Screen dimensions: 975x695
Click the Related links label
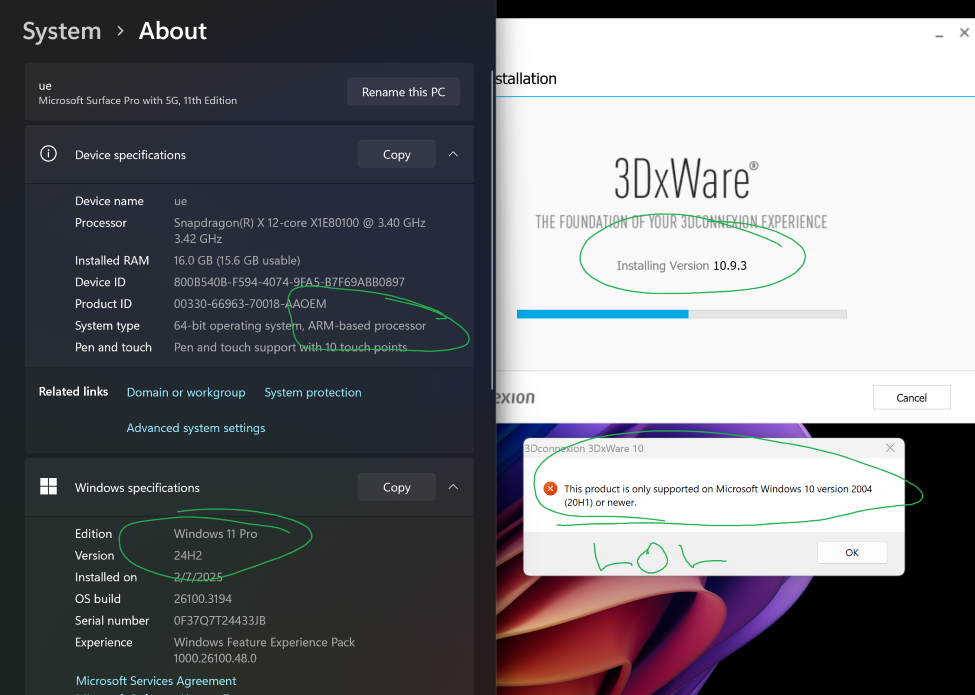coord(73,392)
